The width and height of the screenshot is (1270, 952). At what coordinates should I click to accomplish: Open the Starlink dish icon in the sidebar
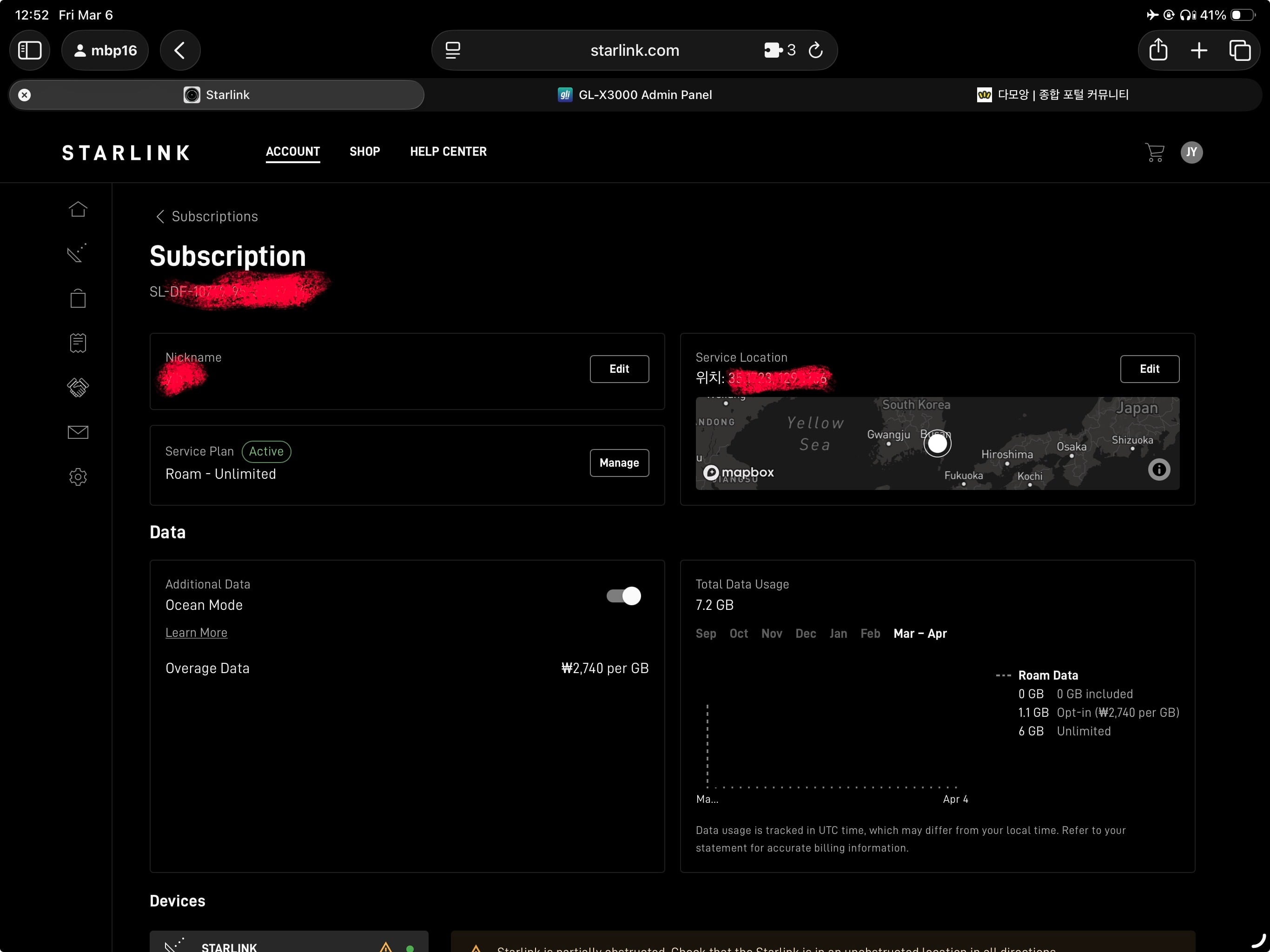coord(77,252)
